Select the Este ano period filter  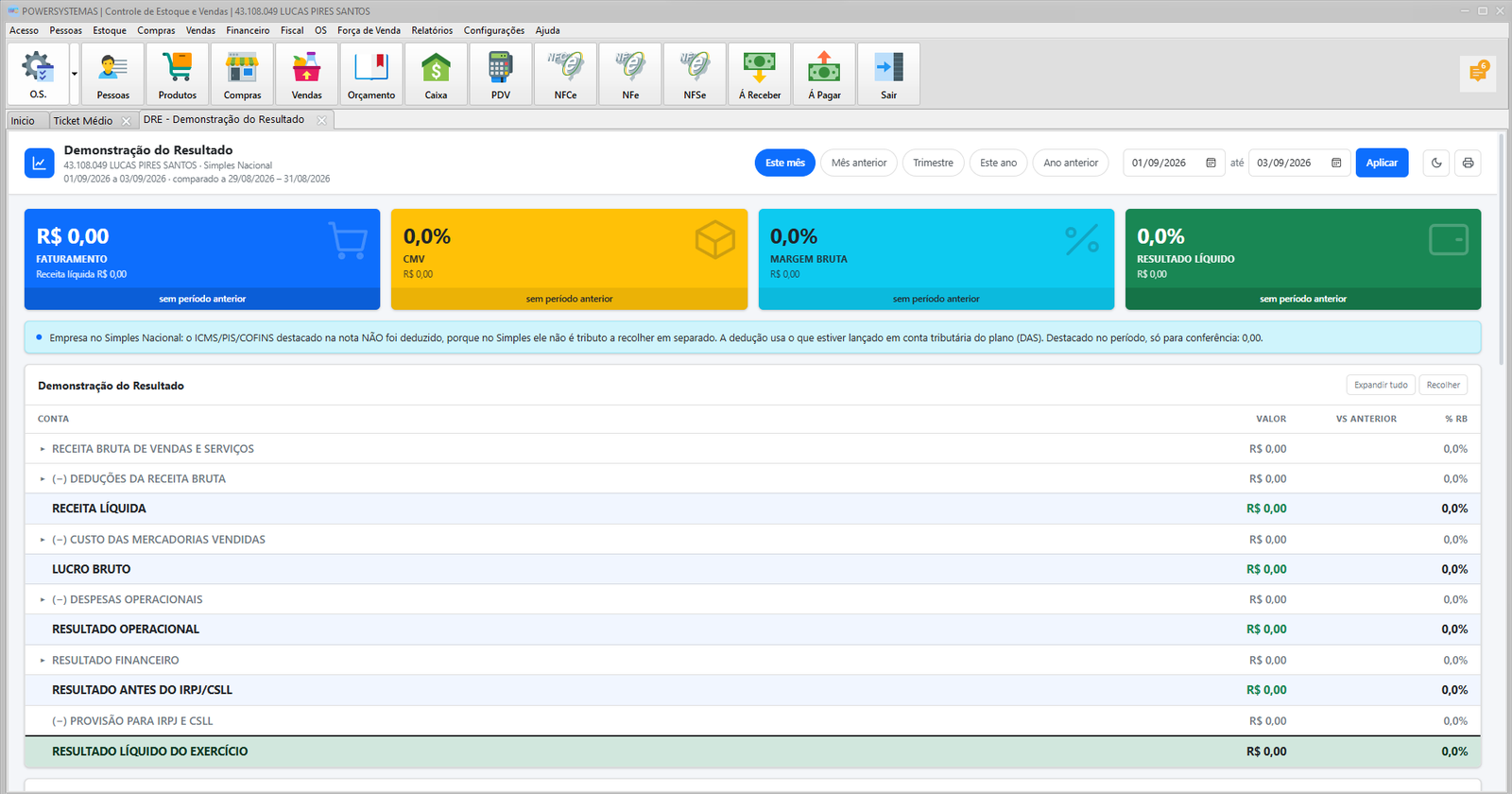[998, 163]
